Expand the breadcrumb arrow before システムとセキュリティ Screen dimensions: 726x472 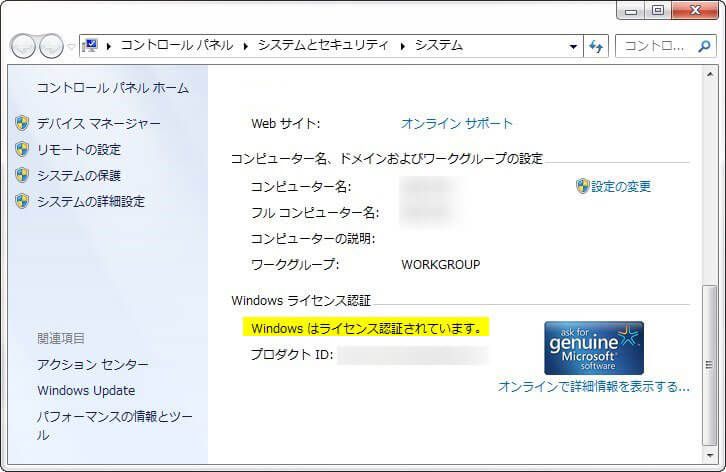pos(245,46)
